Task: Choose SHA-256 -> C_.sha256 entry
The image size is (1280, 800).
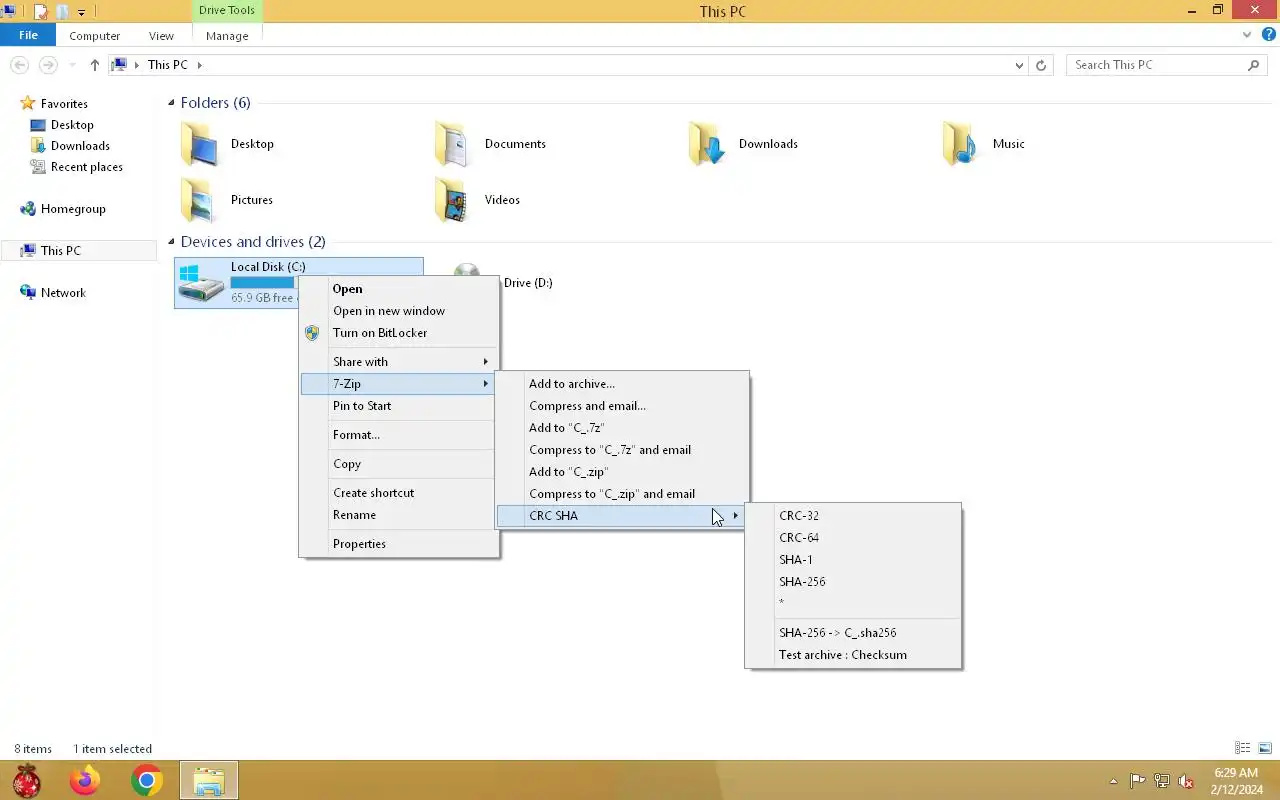Action: 853,633
